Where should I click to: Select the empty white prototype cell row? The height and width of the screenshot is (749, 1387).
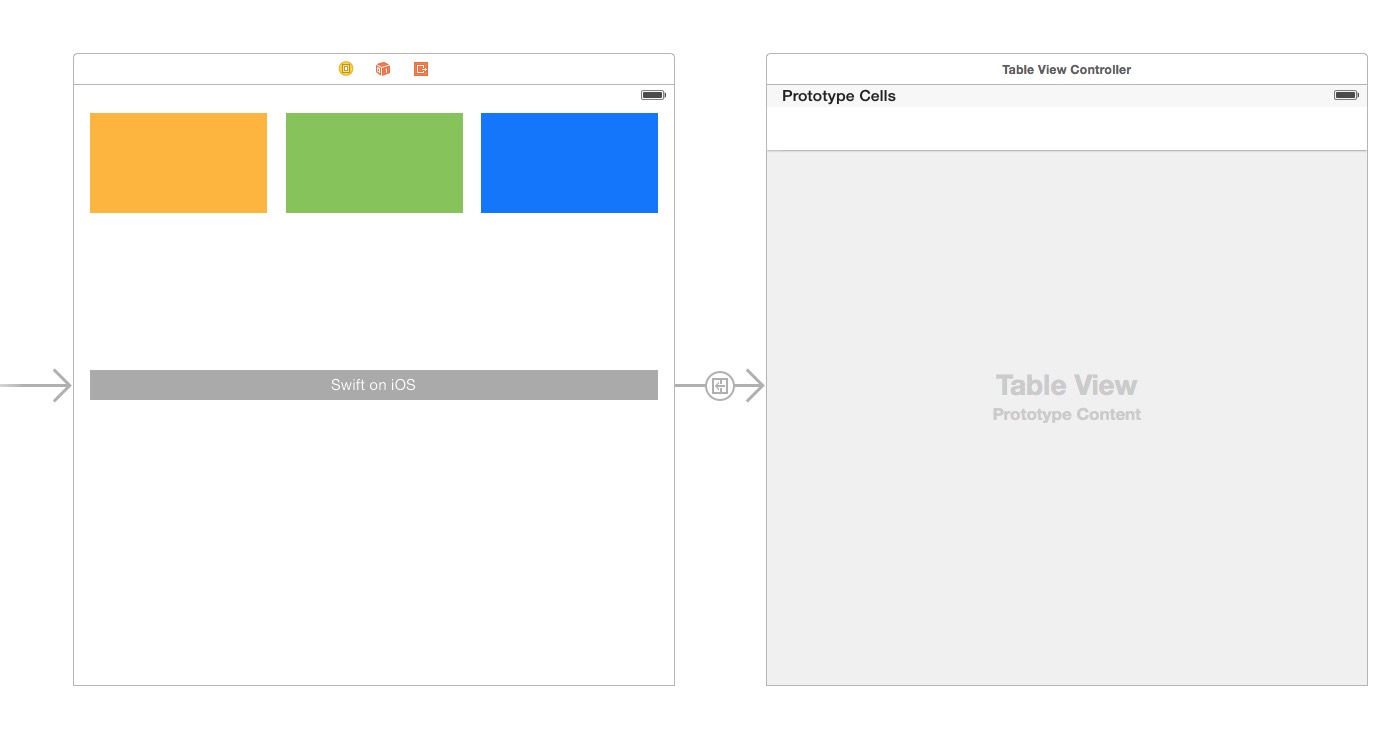click(1066, 129)
